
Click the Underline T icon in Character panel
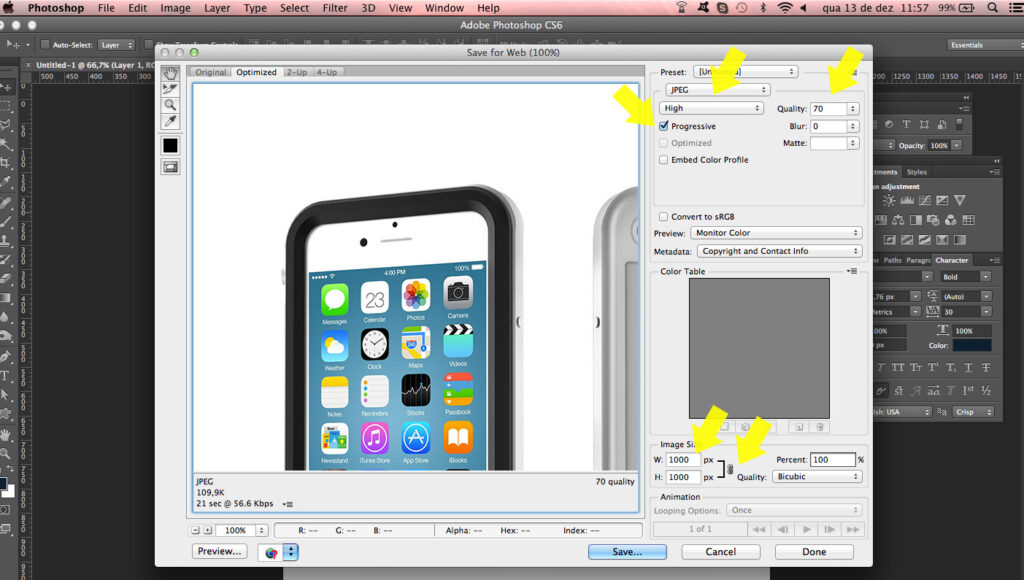pos(968,368)
